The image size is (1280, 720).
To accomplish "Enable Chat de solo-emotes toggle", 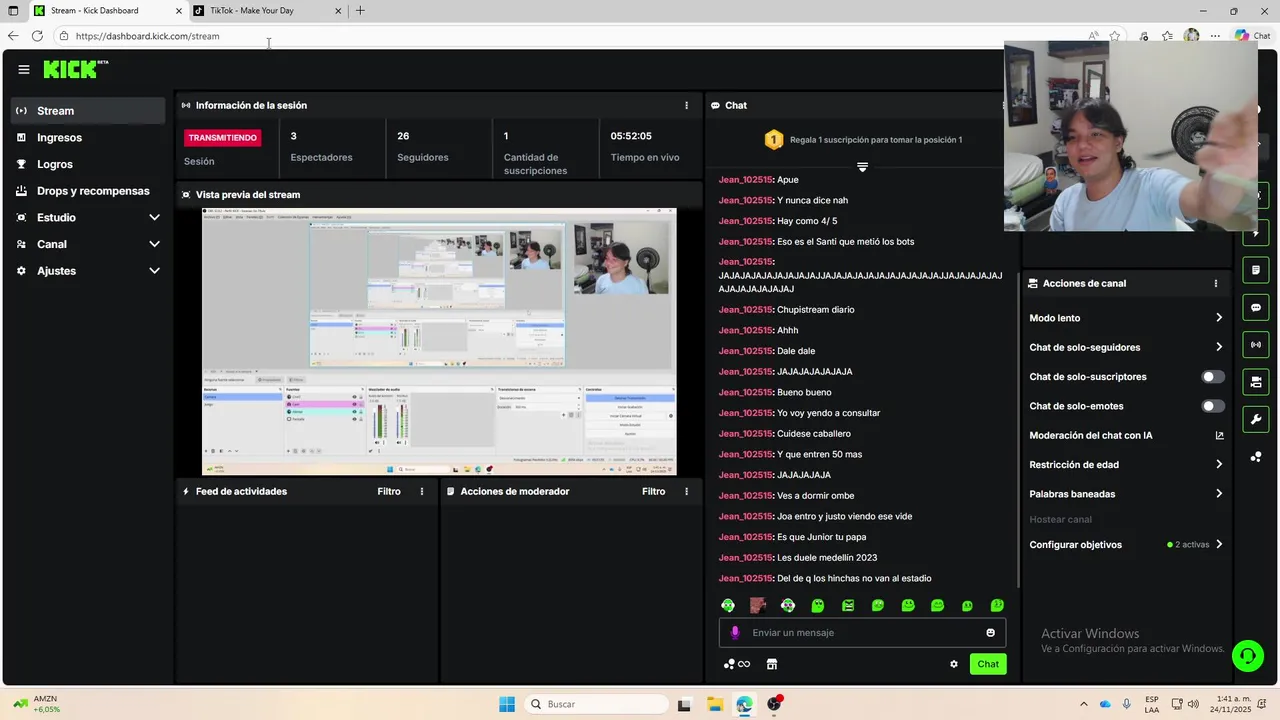I will 1213,406.
